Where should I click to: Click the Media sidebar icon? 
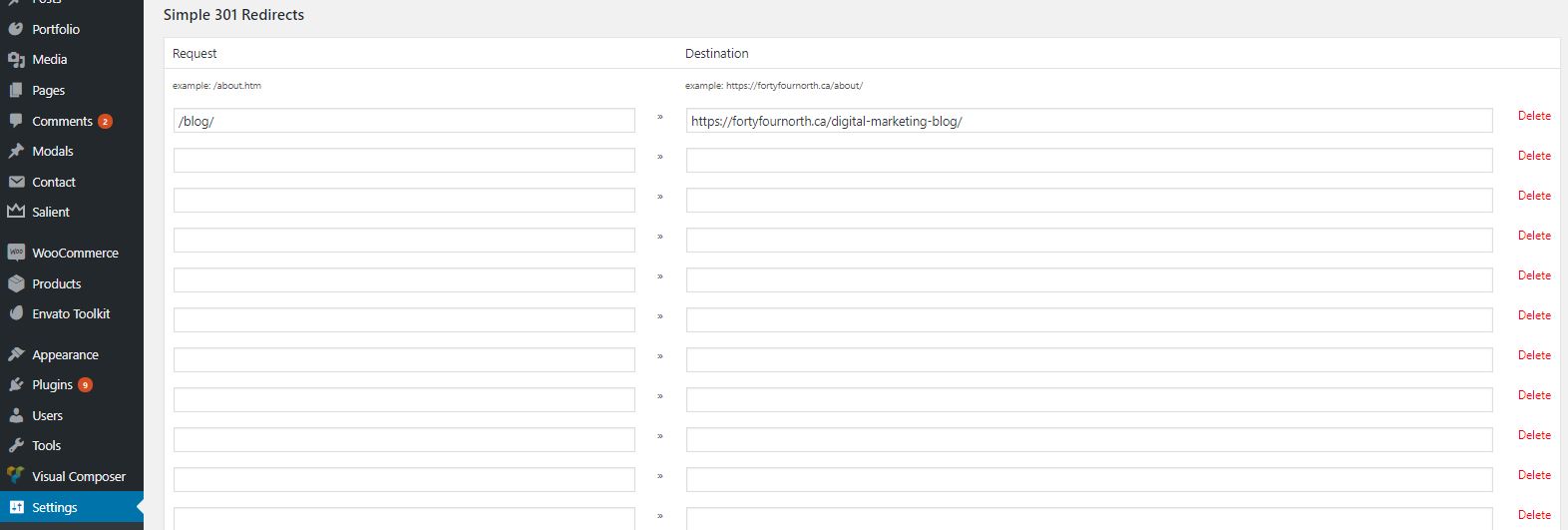click(16, 60)
